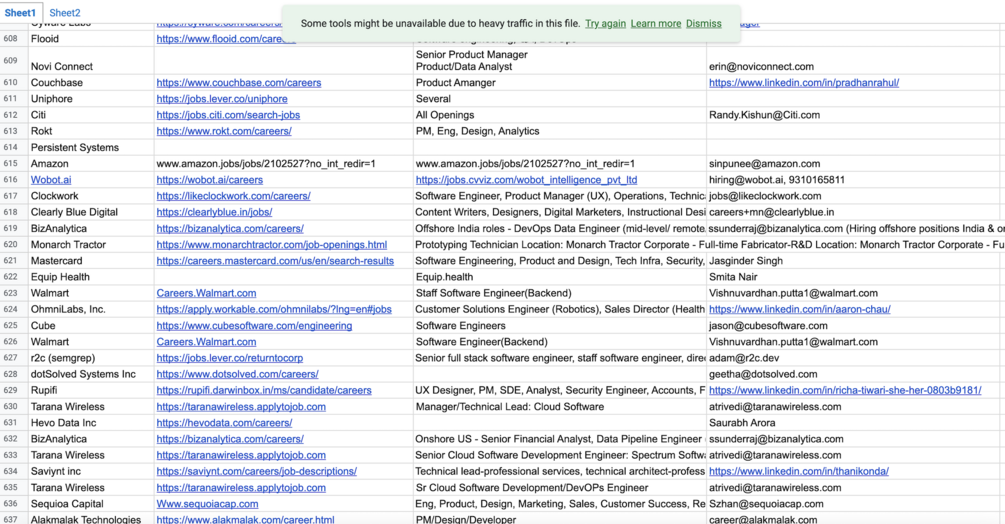Open the saviynt.com job-descriptions link
The height and width of the screenshot is (524, 1005).
click(256, 471)
